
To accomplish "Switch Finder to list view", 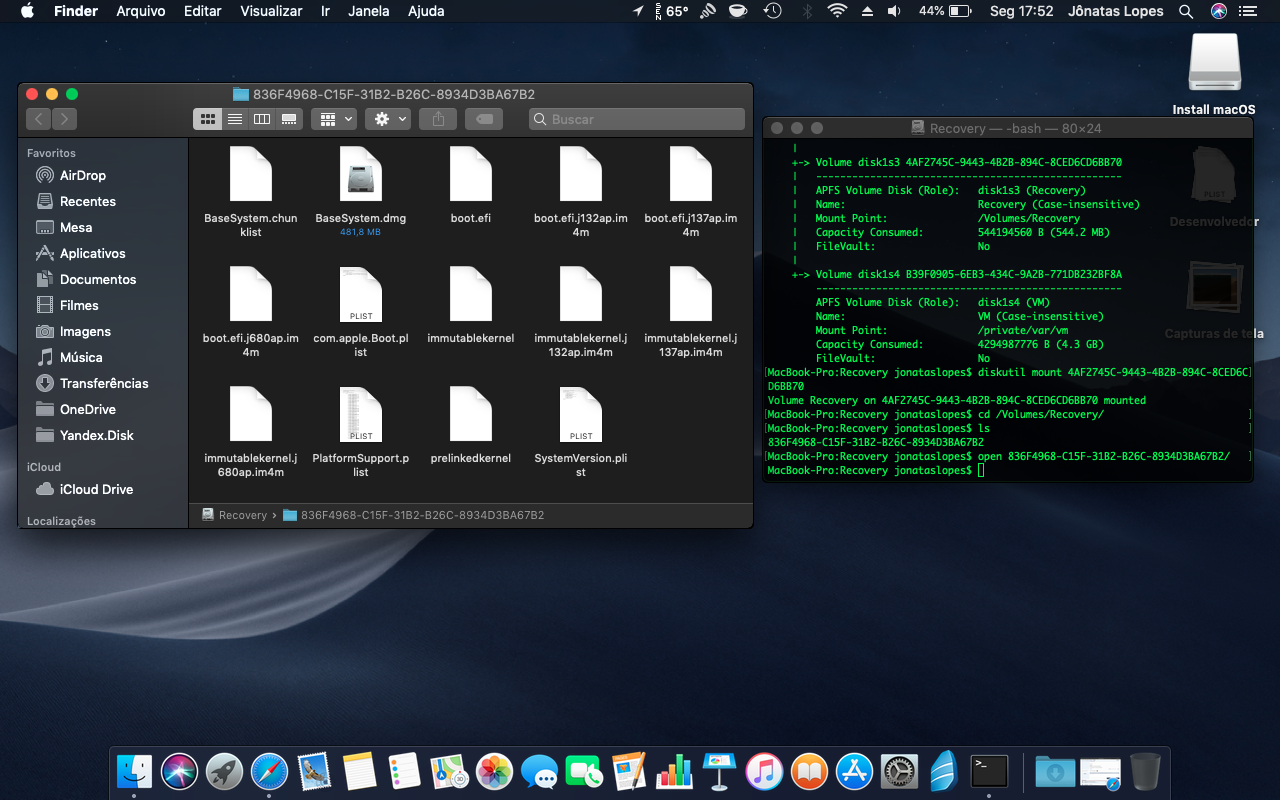I will [235, 119].
